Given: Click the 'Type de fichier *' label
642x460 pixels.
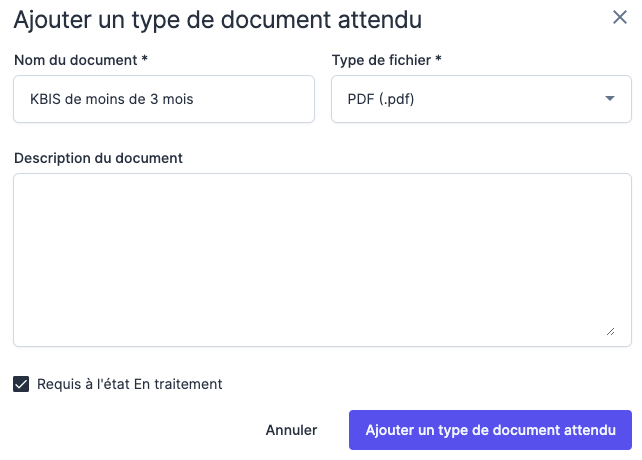Looking at the screenshot, I should [x=386, y=60].
